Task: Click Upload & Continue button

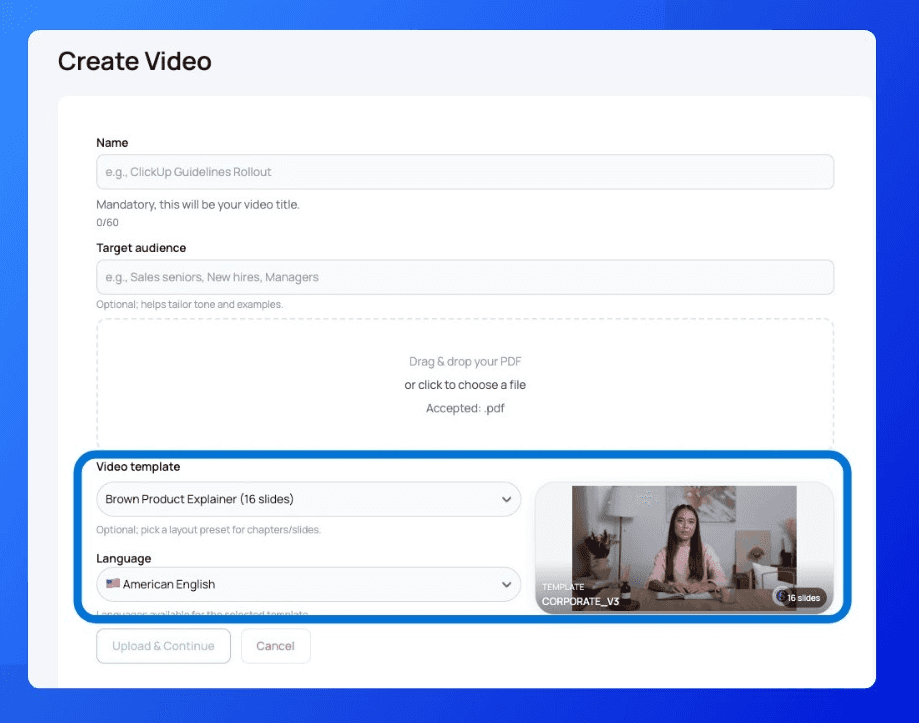Action: [164, 646]
